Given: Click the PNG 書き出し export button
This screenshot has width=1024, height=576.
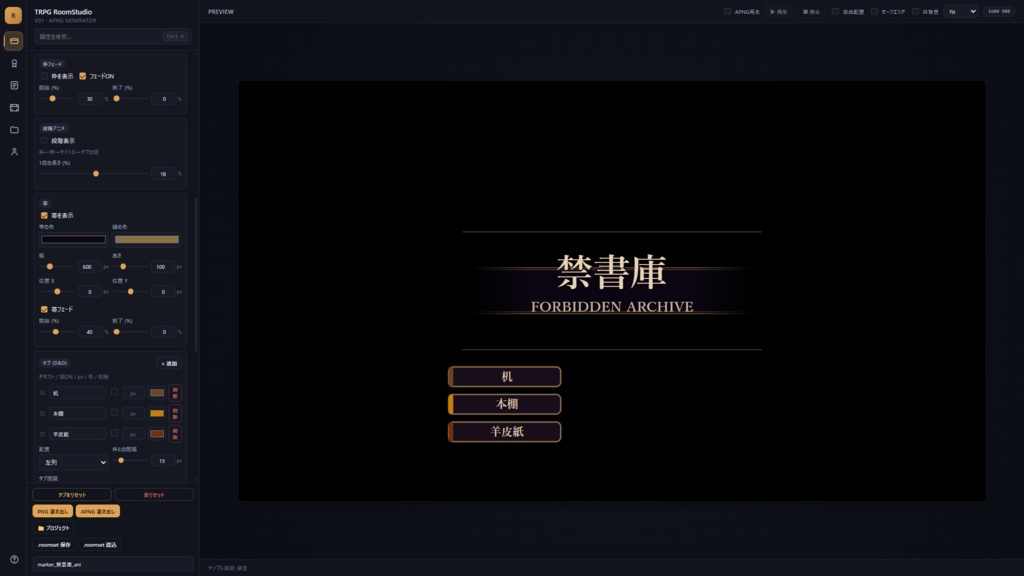Looking at the screenshot, I should pos(53,511).
